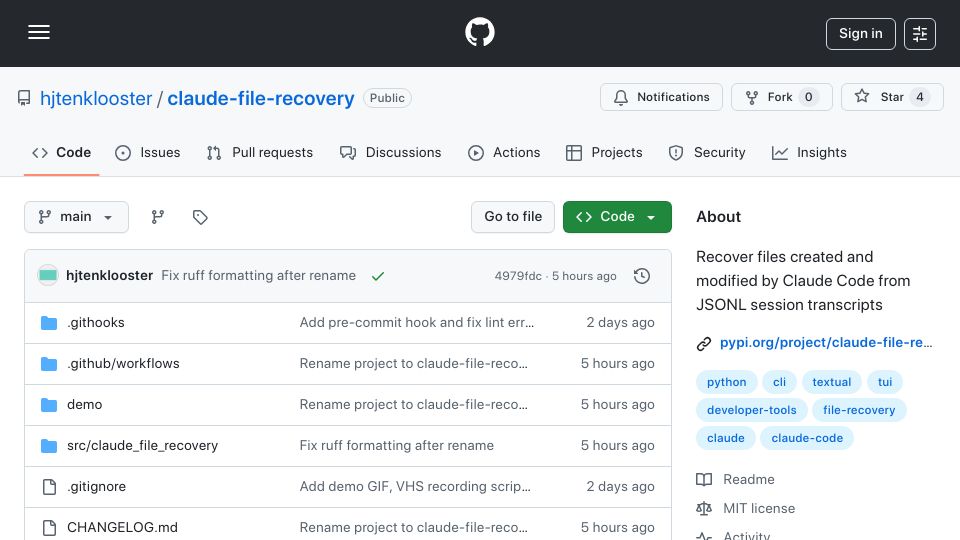Expand the main branch dropdown
This screenshot has width=960, height=540.
[x=77, y=217]
